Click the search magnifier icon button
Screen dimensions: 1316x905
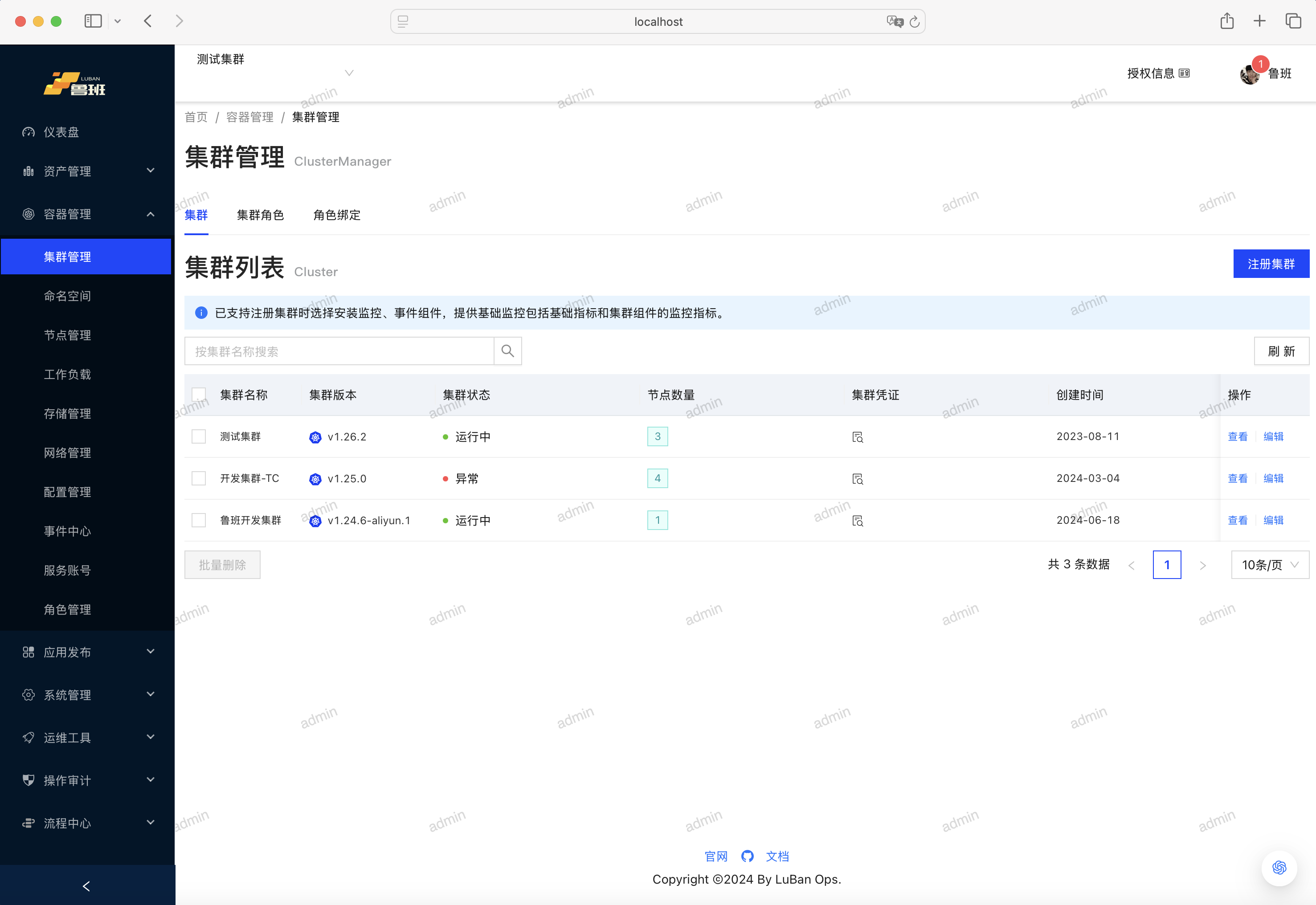pos(507,351)
